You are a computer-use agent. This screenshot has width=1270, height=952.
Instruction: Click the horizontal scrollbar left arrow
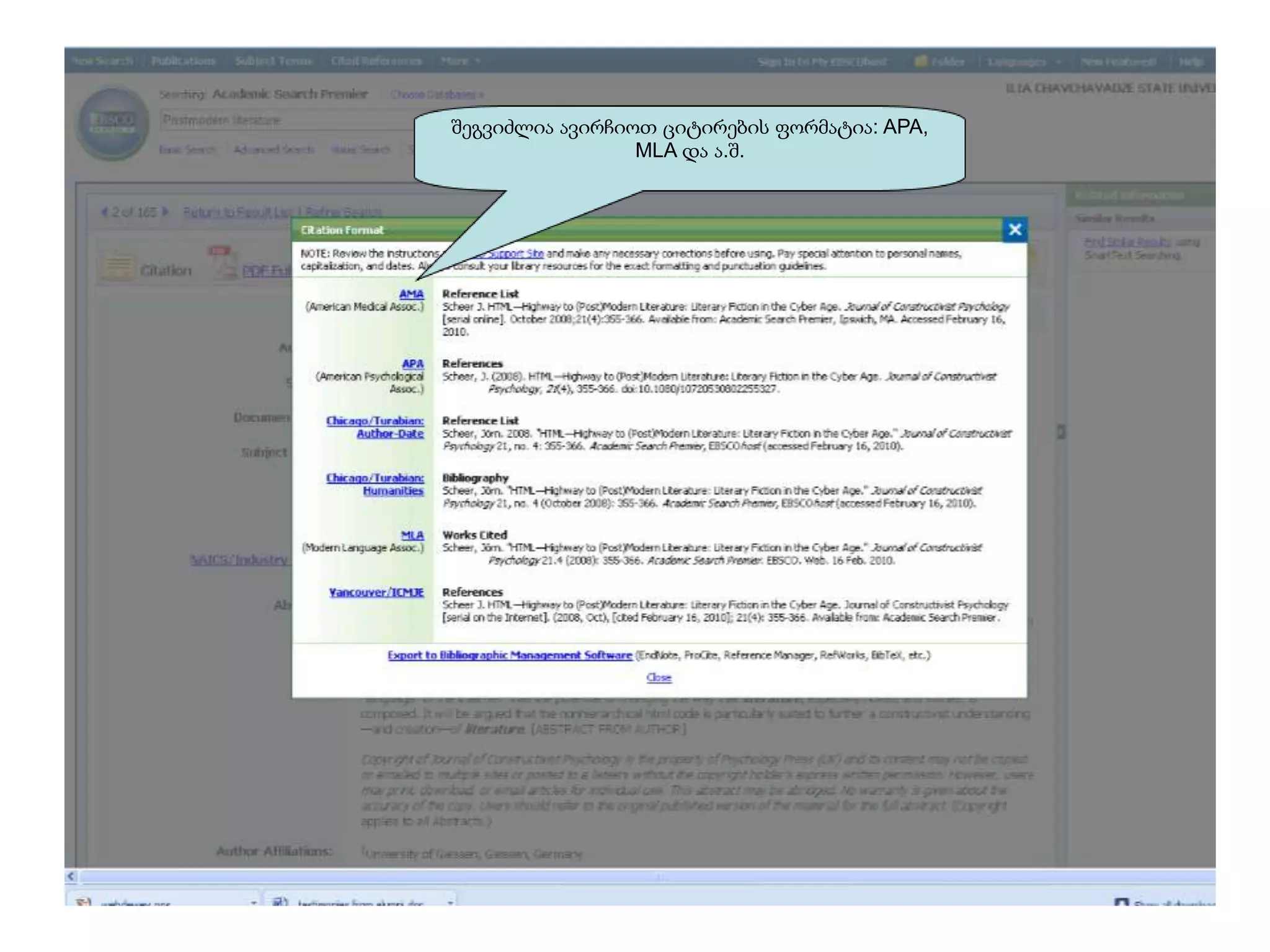tap(71, 876)
